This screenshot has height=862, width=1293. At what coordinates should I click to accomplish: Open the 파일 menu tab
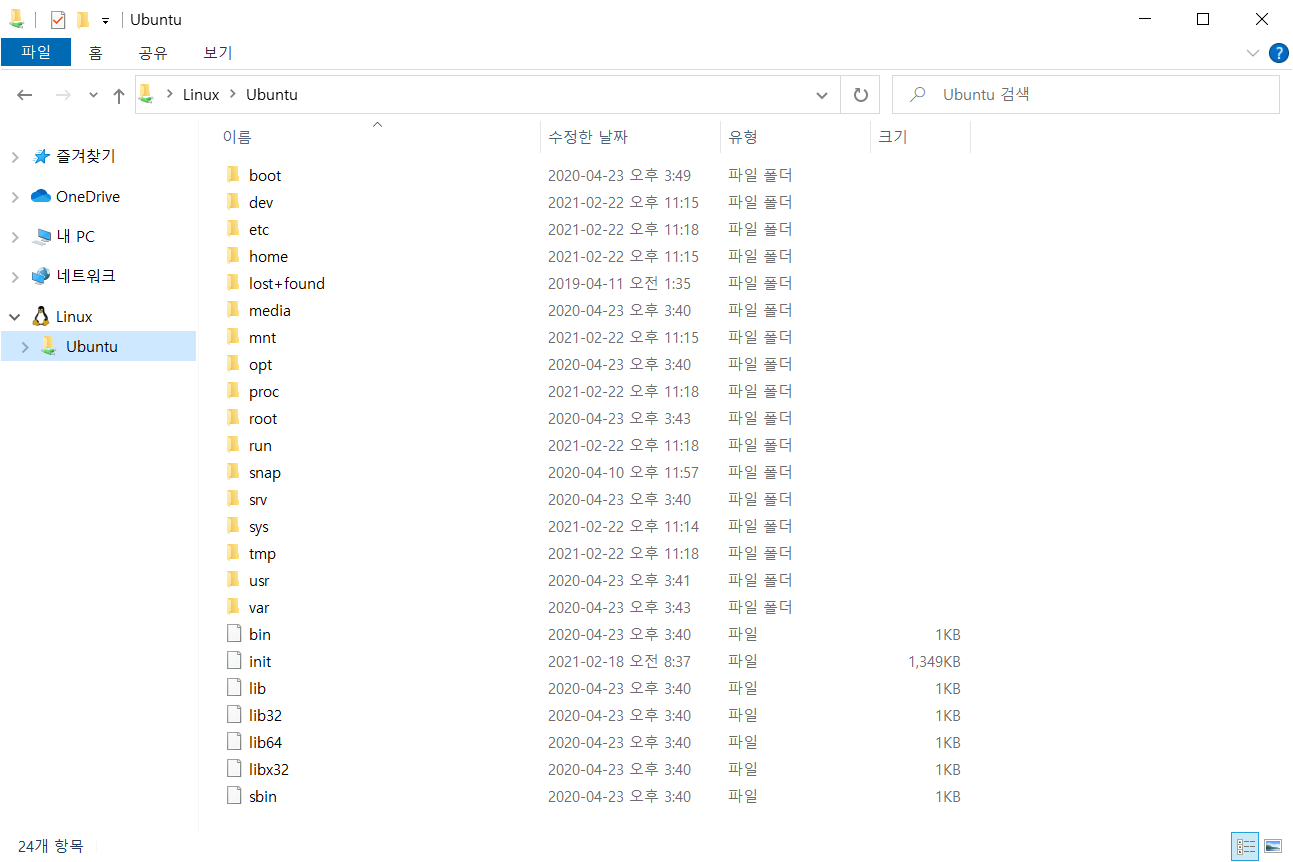click(x=36, y=52)
